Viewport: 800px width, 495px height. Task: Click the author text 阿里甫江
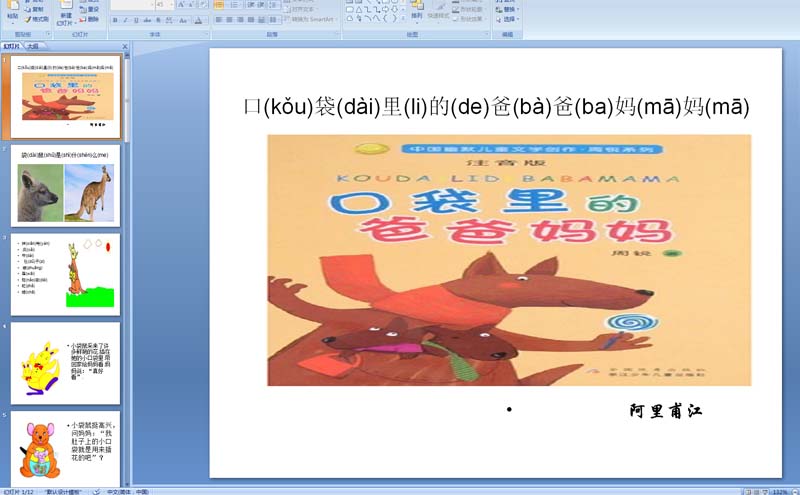pyautogui.click(x=666, y=411)
